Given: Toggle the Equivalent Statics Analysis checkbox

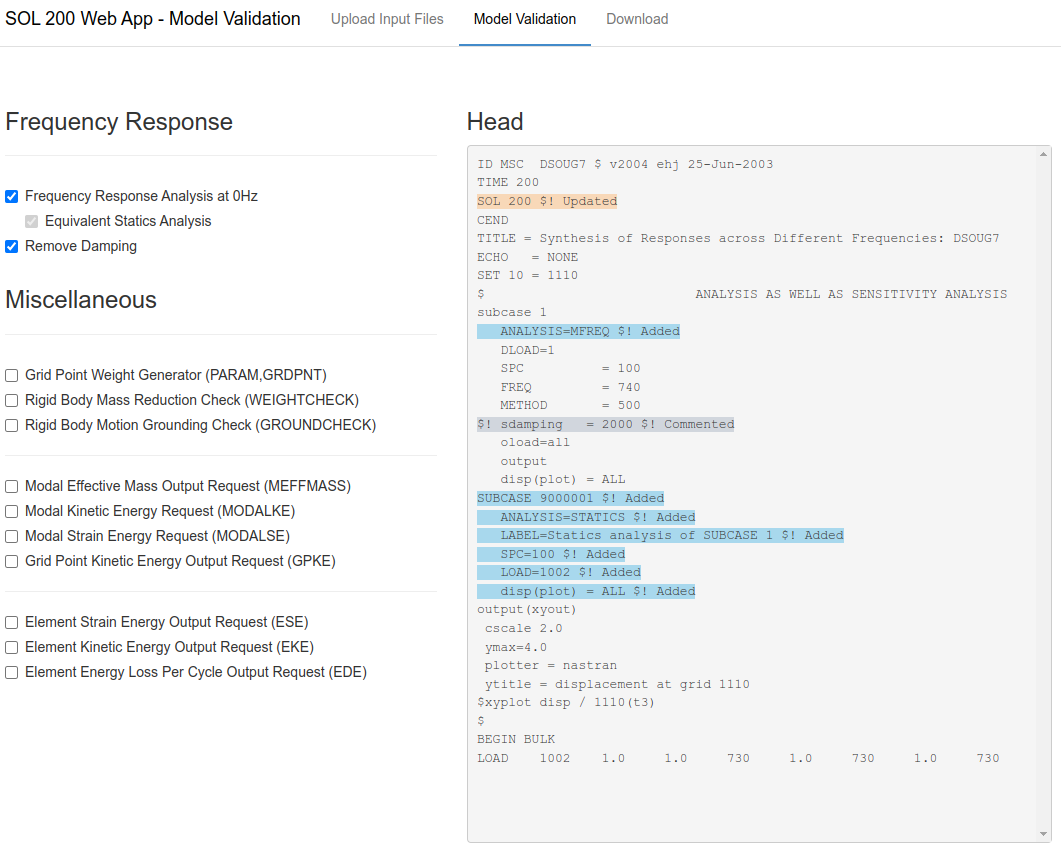Looking at the screenshot, I should click(31, 221).
